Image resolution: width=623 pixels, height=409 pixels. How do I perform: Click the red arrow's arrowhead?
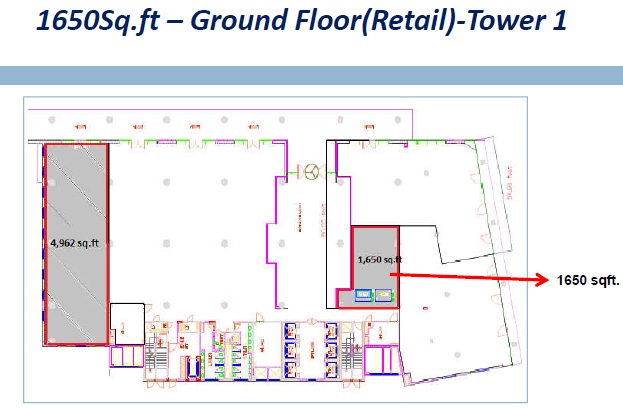click(538, 276)
